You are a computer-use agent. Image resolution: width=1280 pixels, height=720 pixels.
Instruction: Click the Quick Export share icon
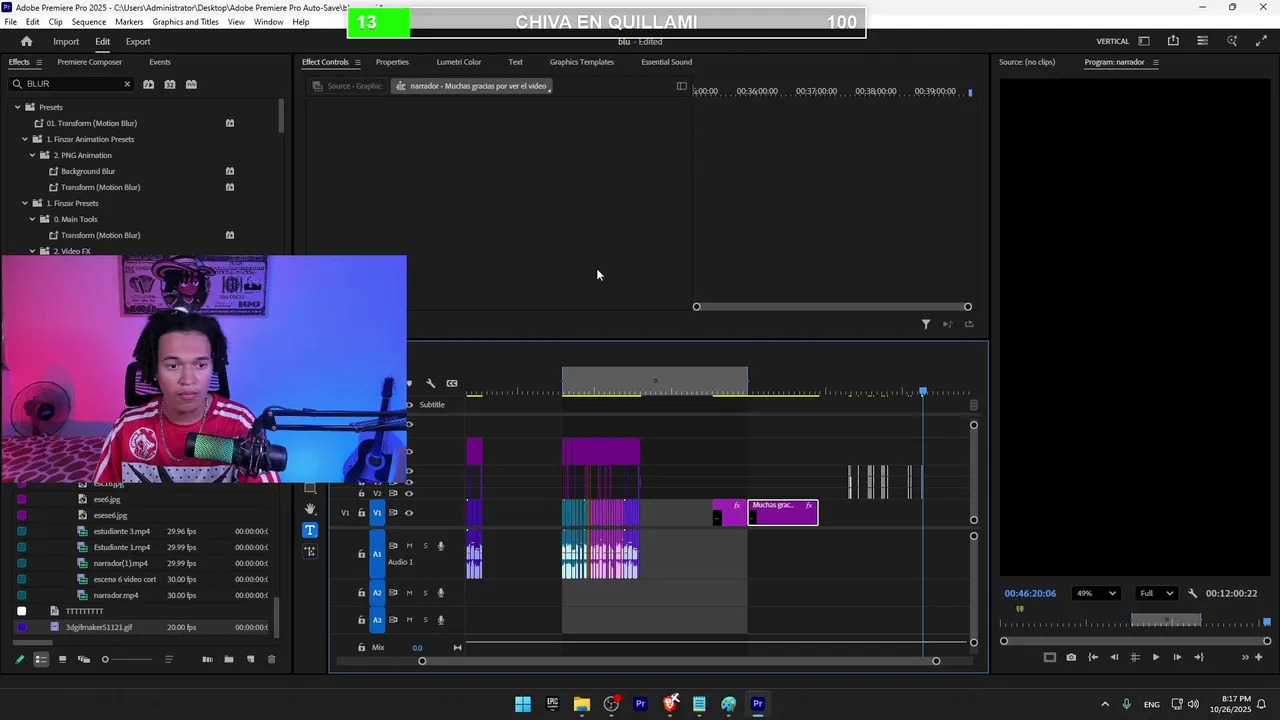1173,41
